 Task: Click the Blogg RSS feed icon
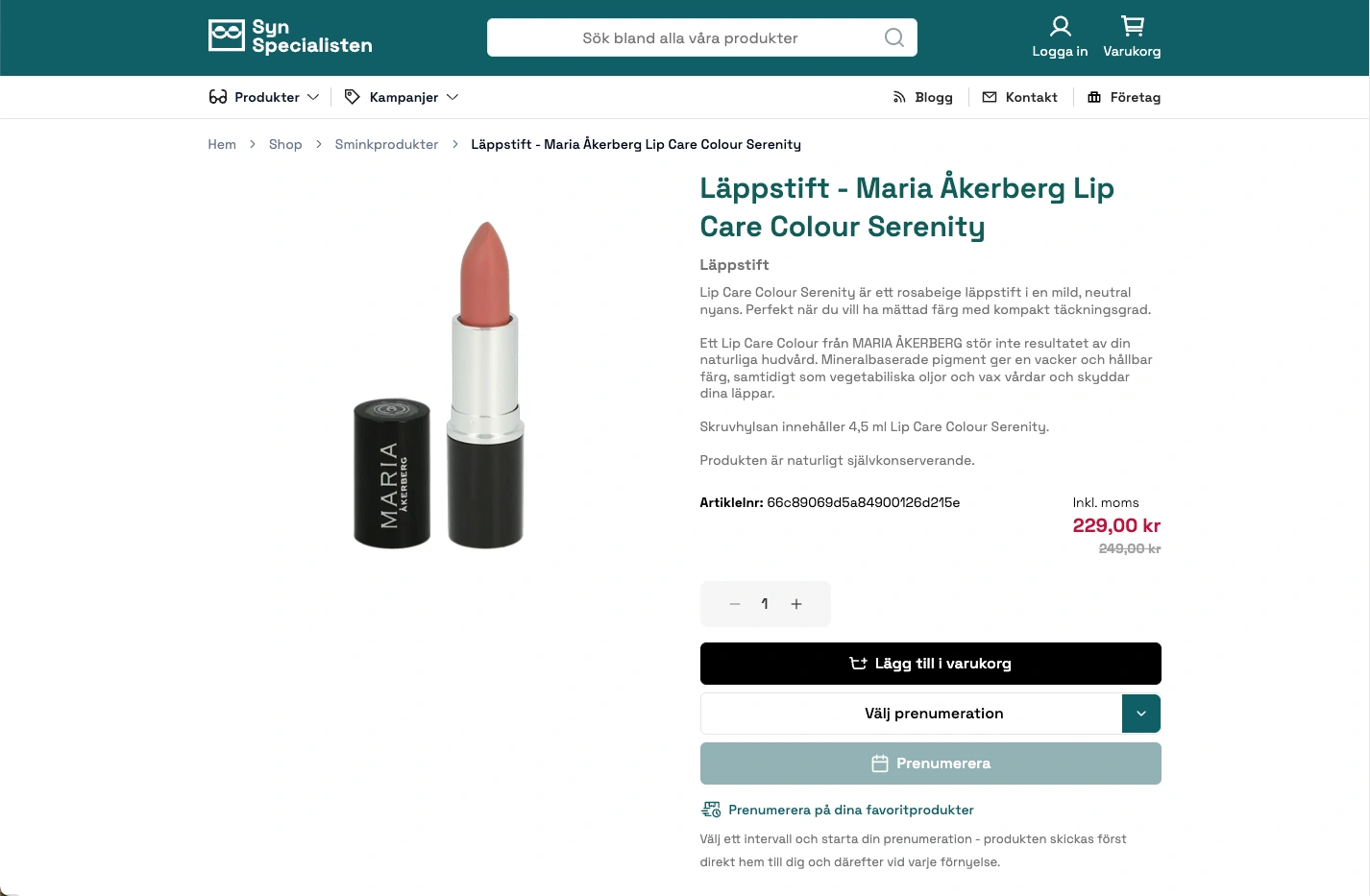[x=899, y=97]
